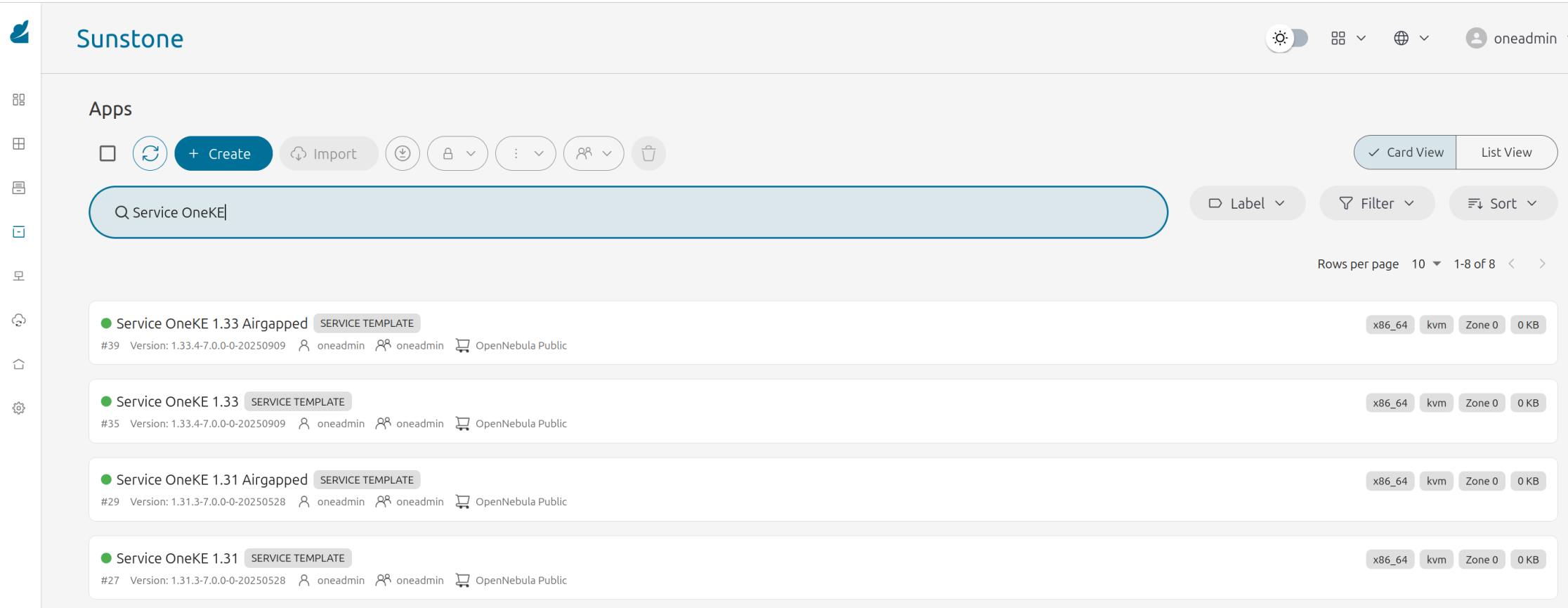Open the settings gear sidebar icon
Screen dimensions: 1568x608
[19, 408]
